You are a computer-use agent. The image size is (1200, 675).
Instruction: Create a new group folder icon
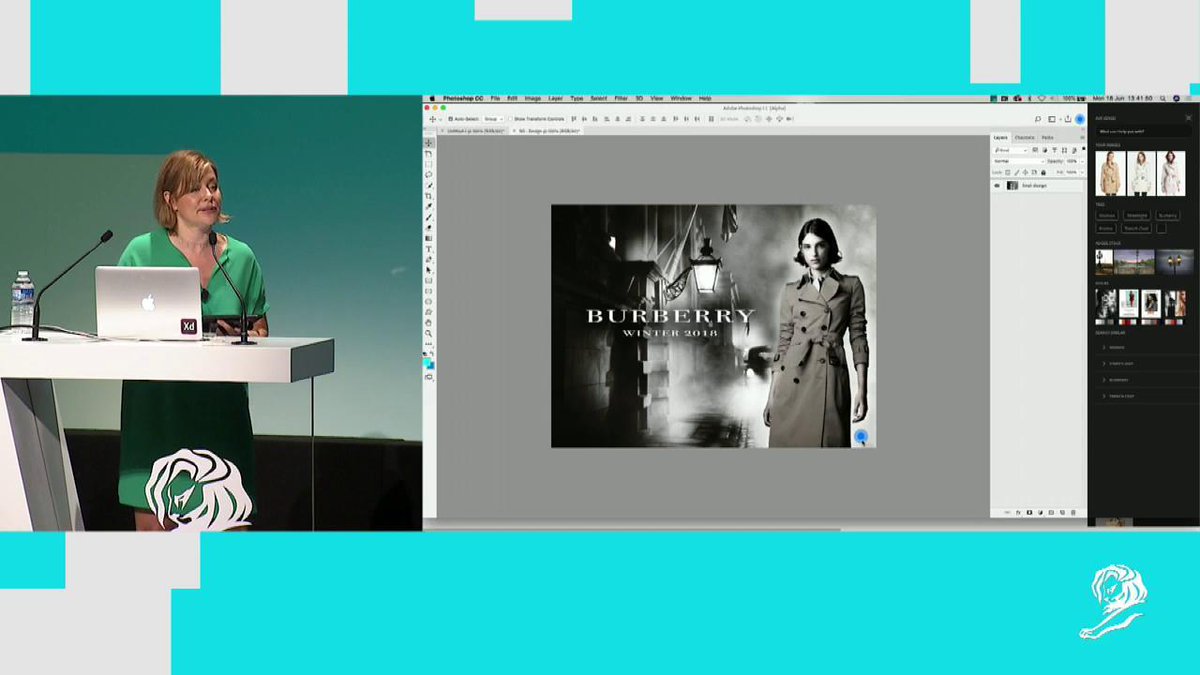[1051, 513]
